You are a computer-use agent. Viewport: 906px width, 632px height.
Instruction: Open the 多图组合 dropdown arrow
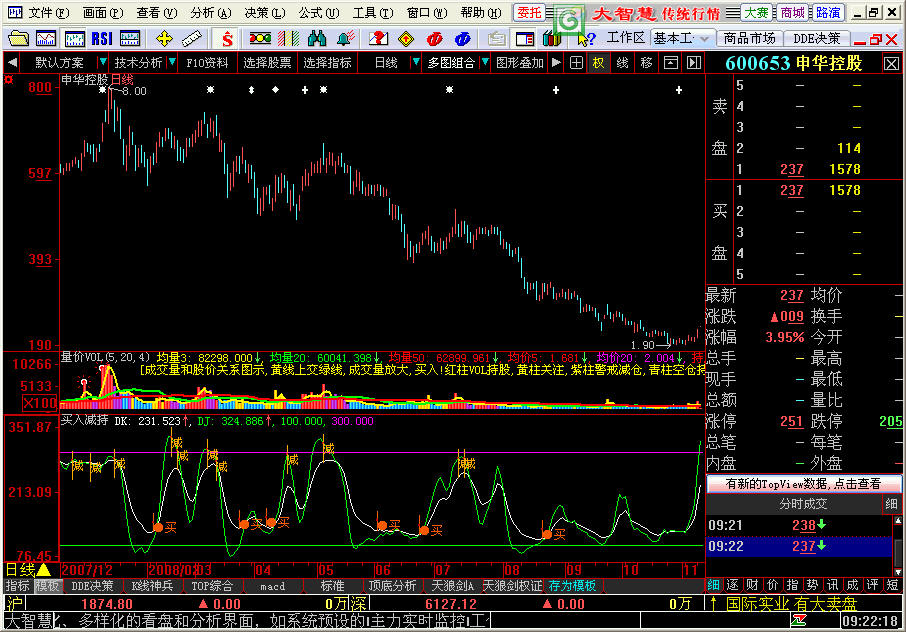[485, 62]
